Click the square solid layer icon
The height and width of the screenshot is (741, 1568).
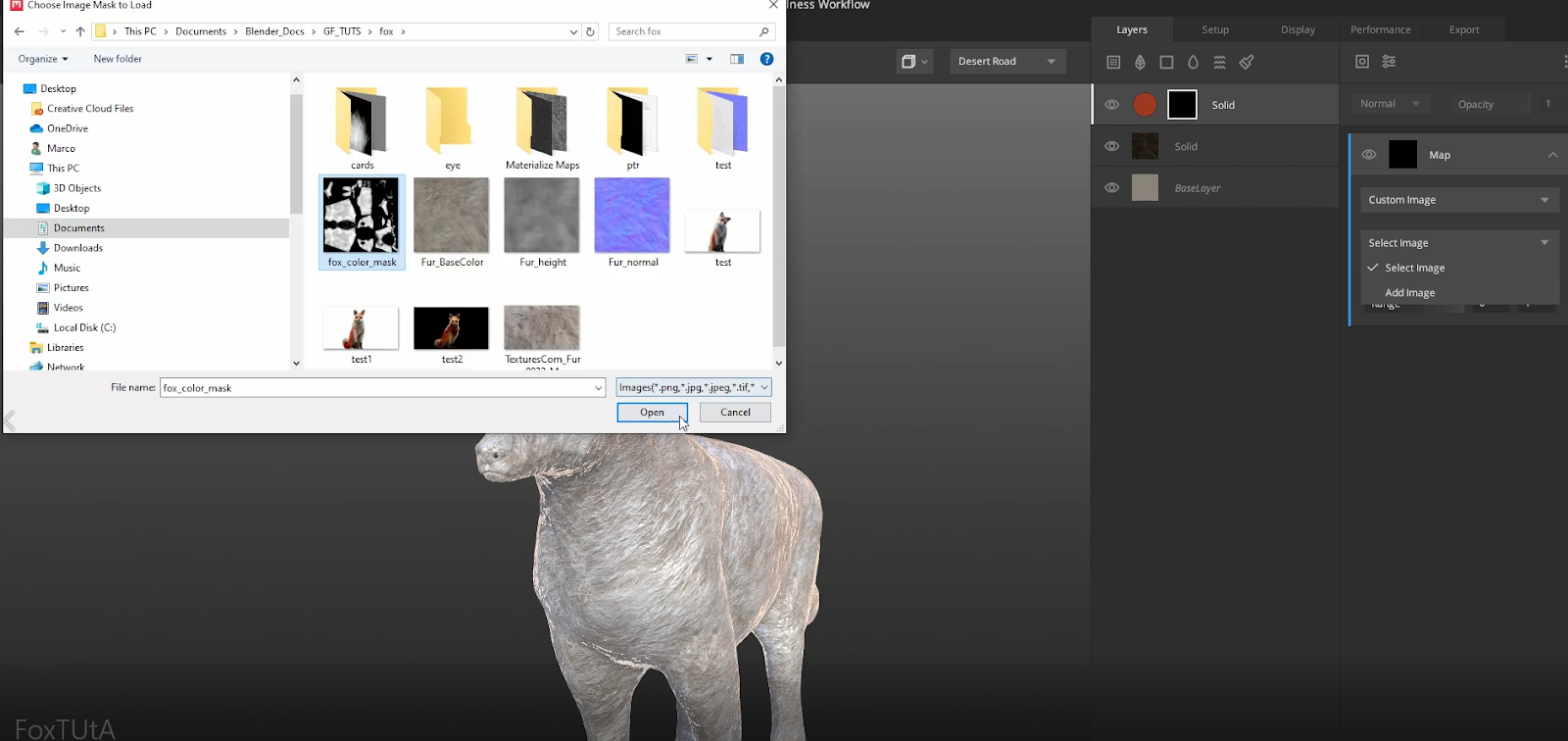click(1166, 62)
